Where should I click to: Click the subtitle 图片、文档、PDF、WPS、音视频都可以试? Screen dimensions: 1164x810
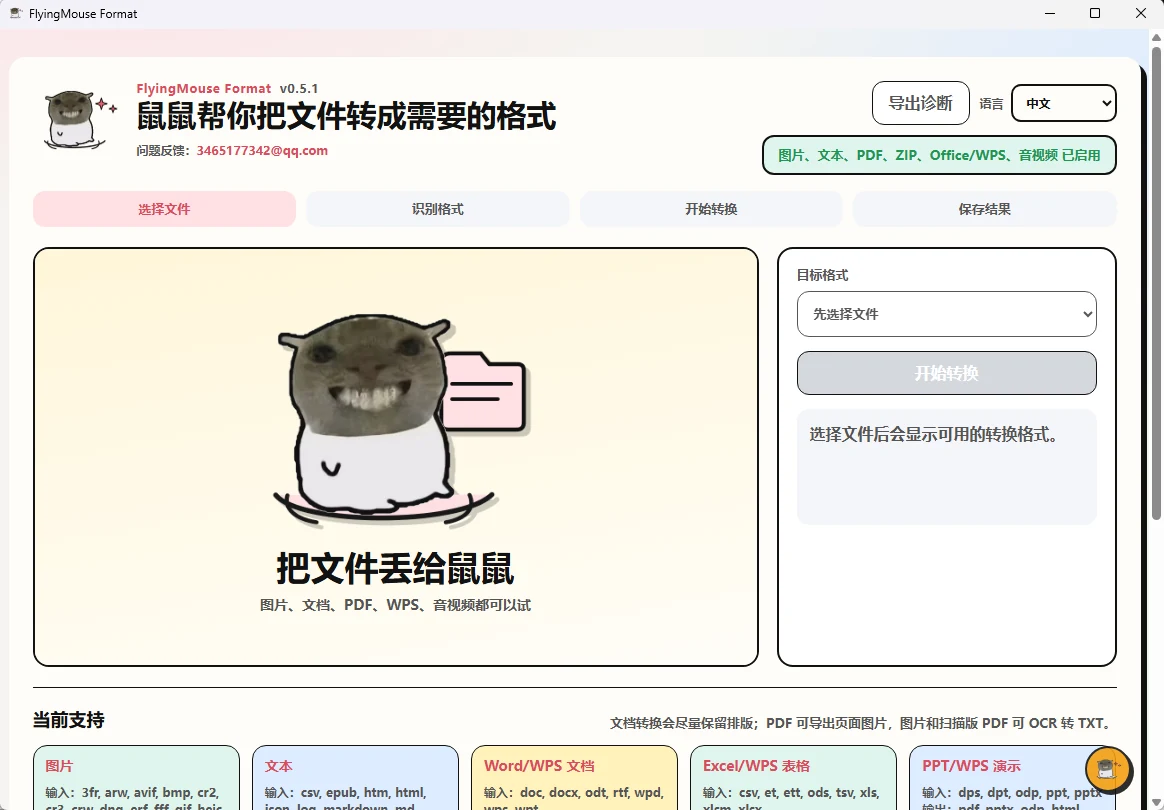(x=395, y=605)
